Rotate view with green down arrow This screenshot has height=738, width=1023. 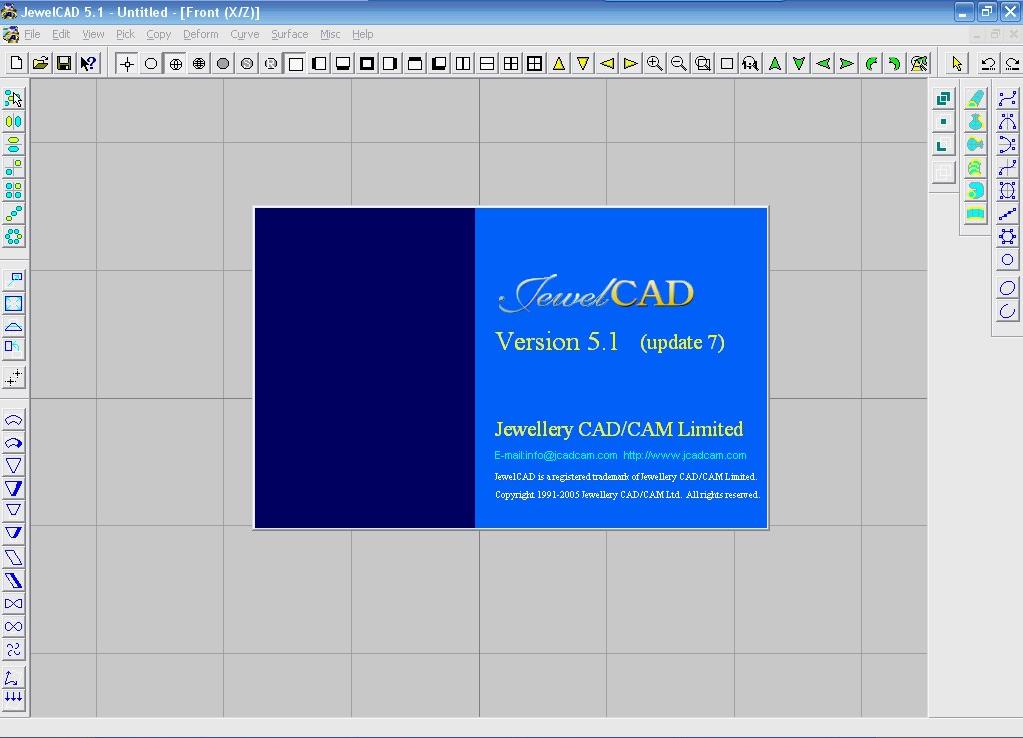799,63
